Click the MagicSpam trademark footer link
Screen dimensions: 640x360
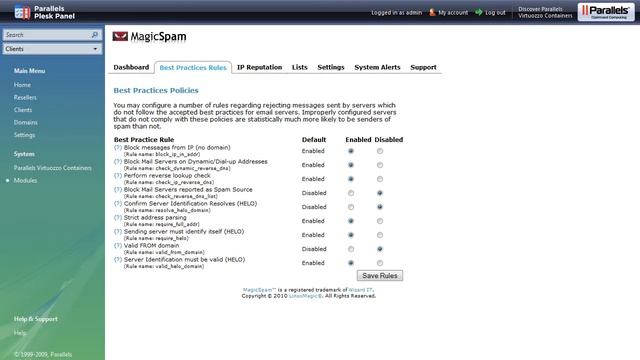pyautogui.click(x=259, y=290)
